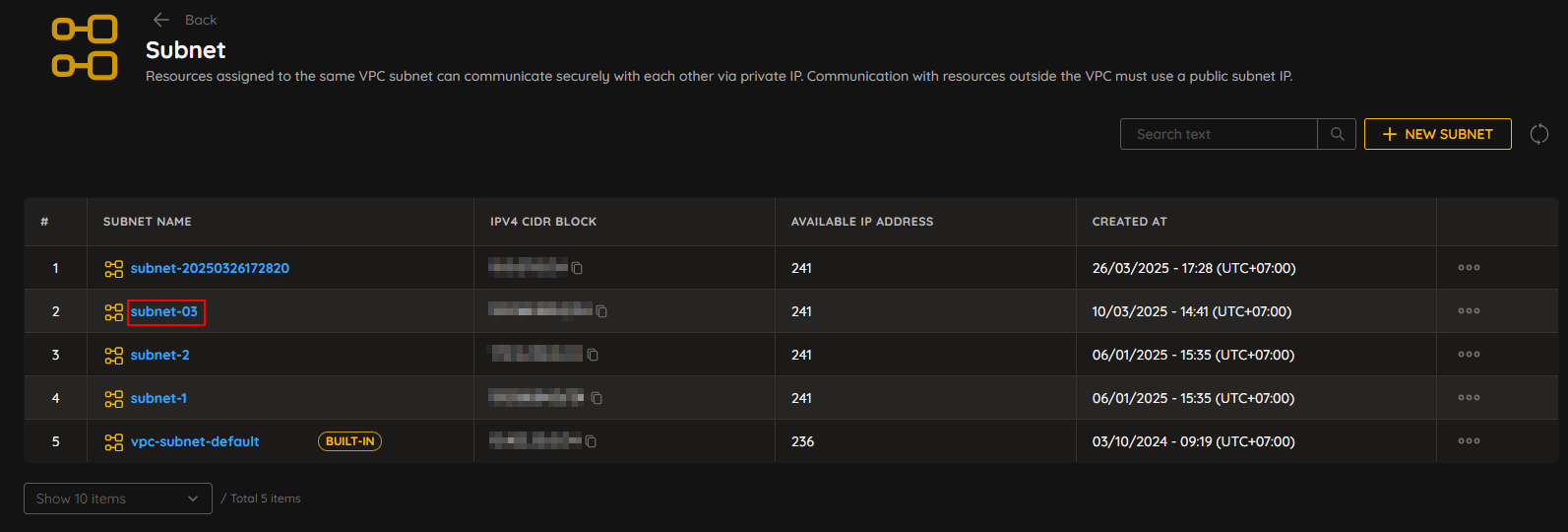Open three-dot menu for subnet-2 row
This screenshot has width=1568, height=532.
(1469, 354)
